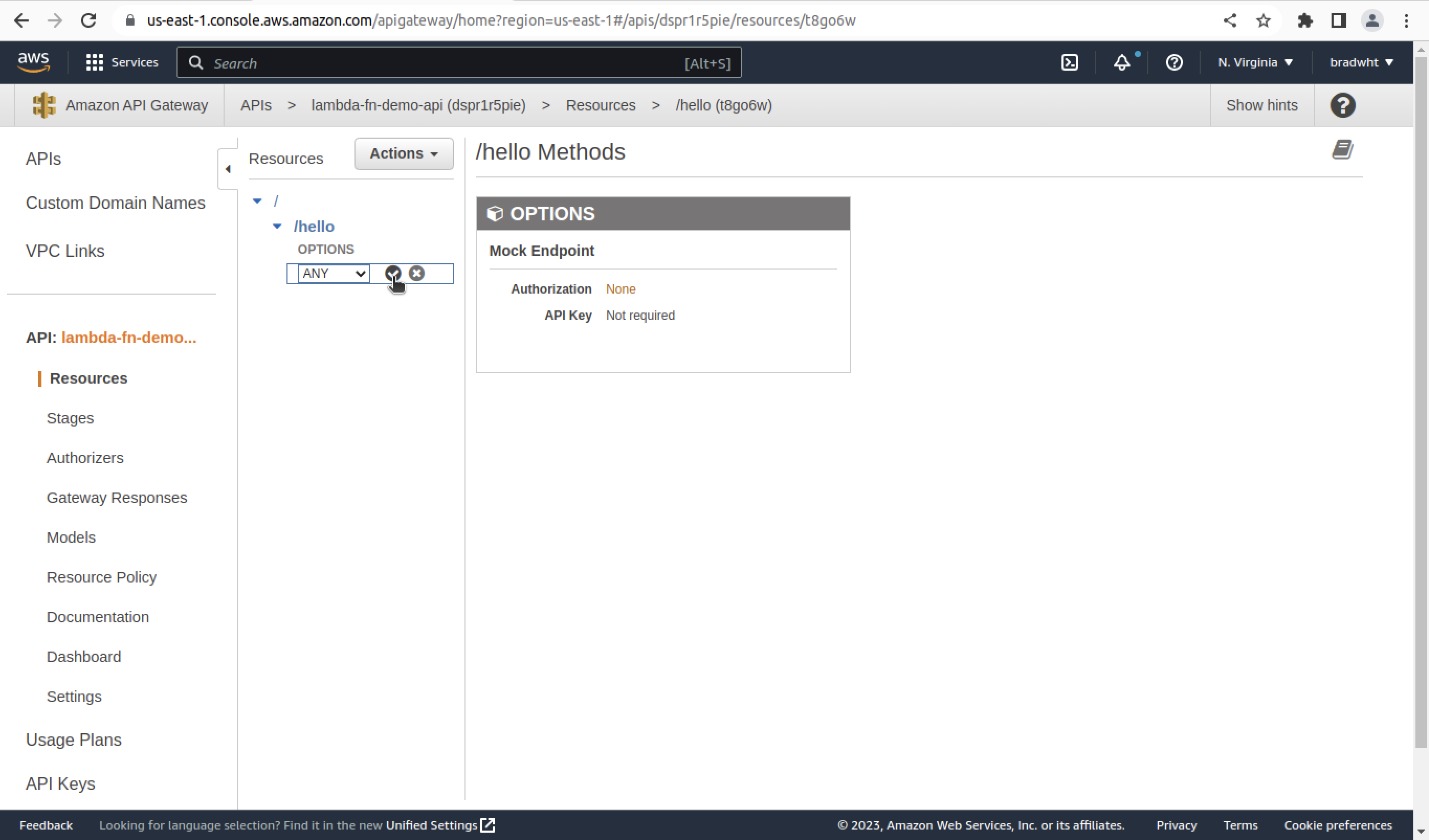This screenshot has height=840, width=1429.
Task: Click the Feedback link in the footer
Action: [46, 825]
